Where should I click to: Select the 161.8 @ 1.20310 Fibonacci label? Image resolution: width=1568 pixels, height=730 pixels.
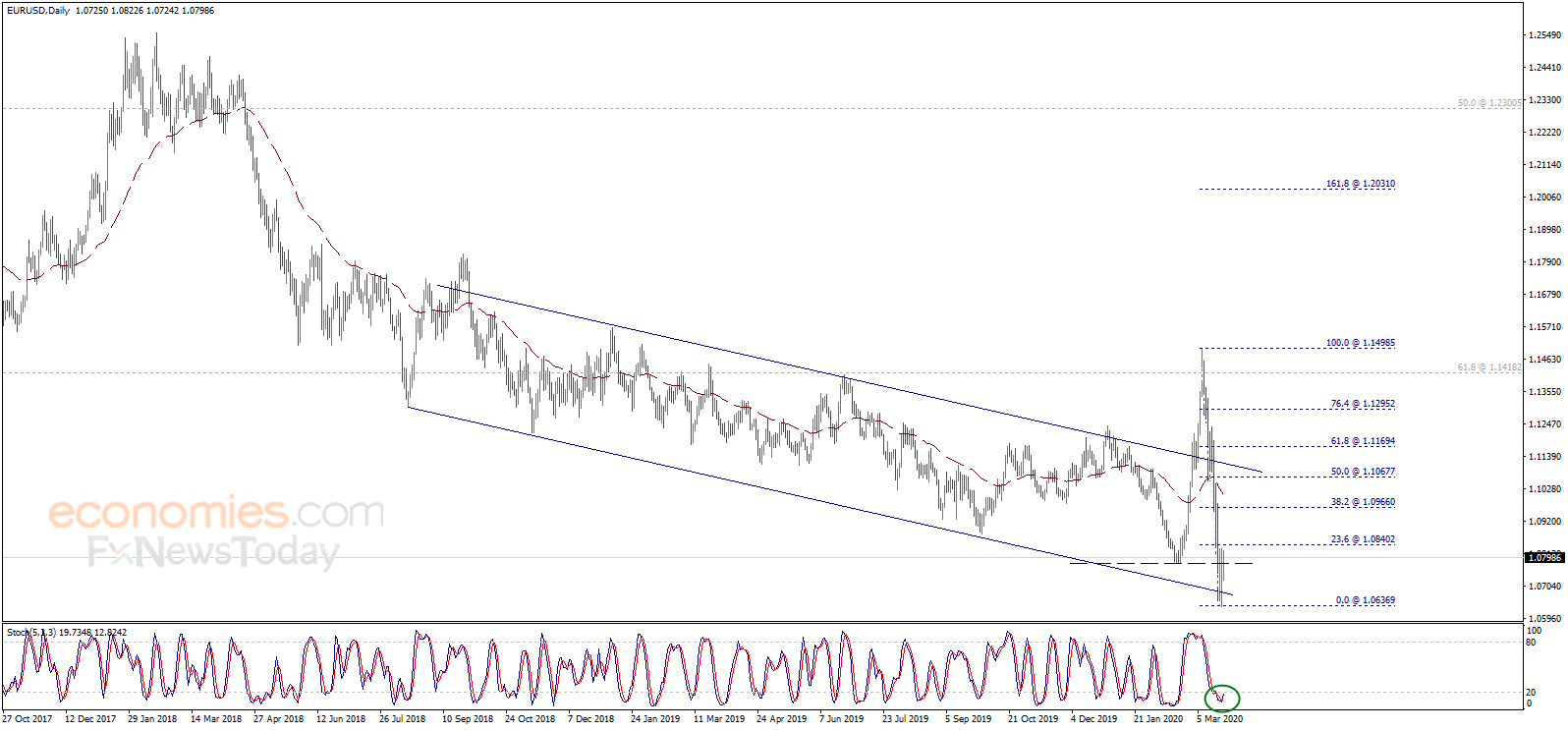coord(1360,184)
